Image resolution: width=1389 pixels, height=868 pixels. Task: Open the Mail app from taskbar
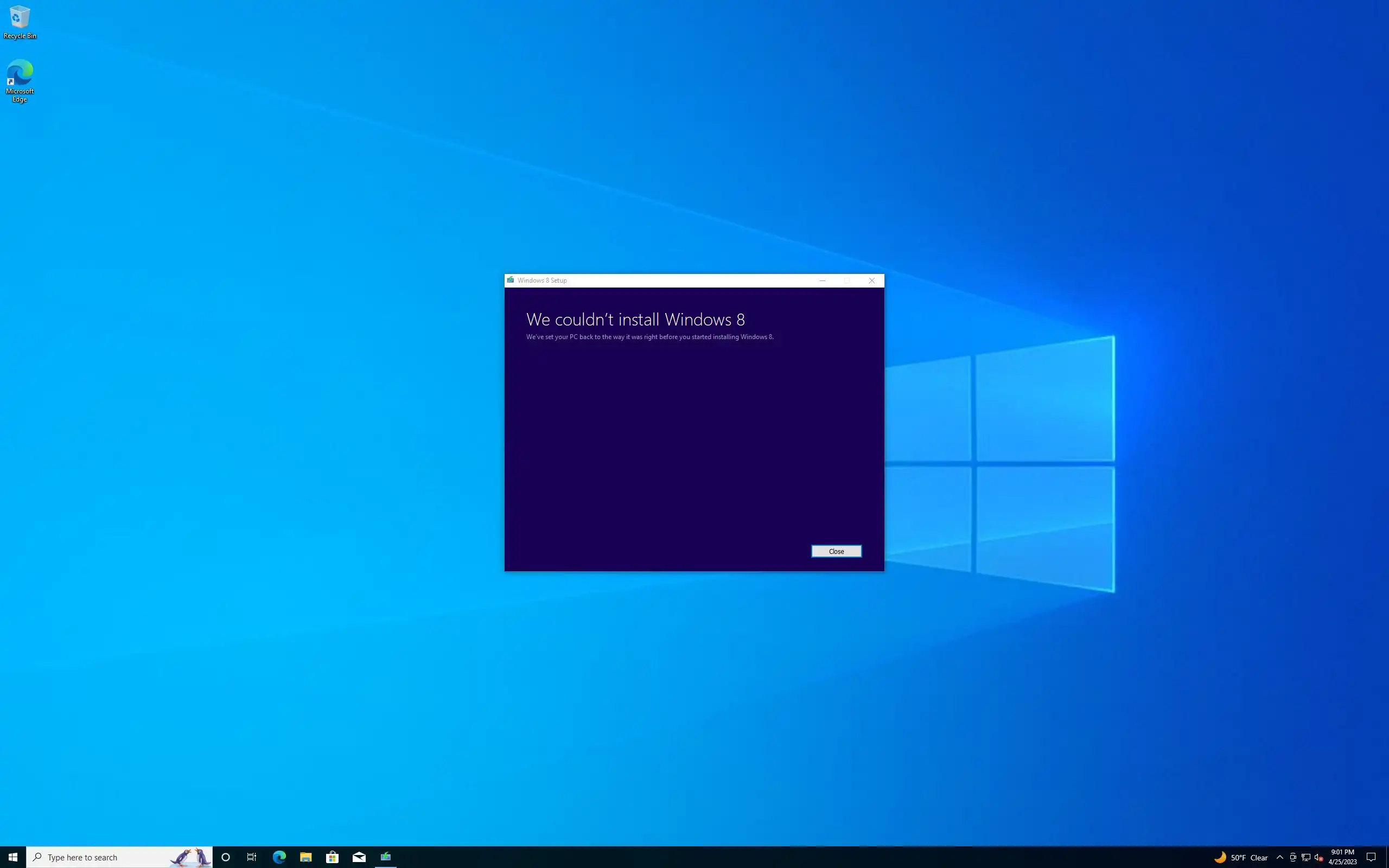tap(359, 857)
